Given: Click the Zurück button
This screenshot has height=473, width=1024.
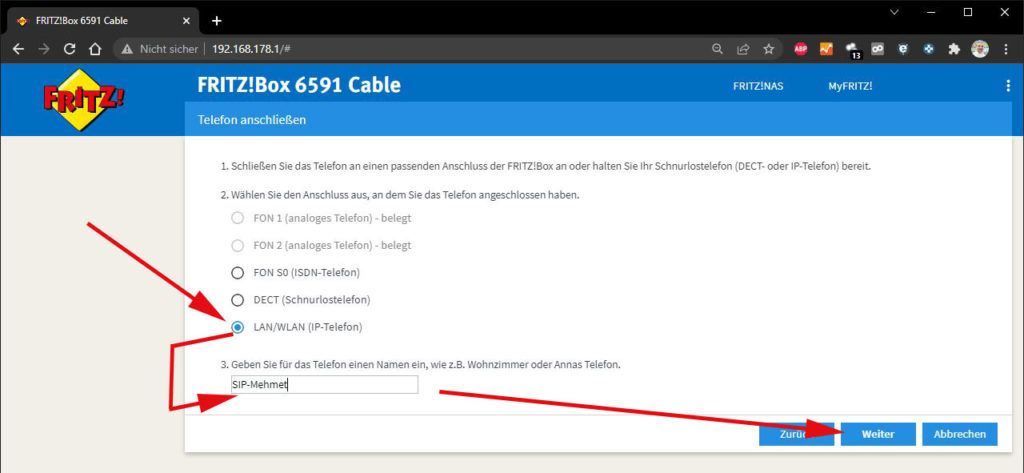Looking at the screenshot, I should [796, 434].
